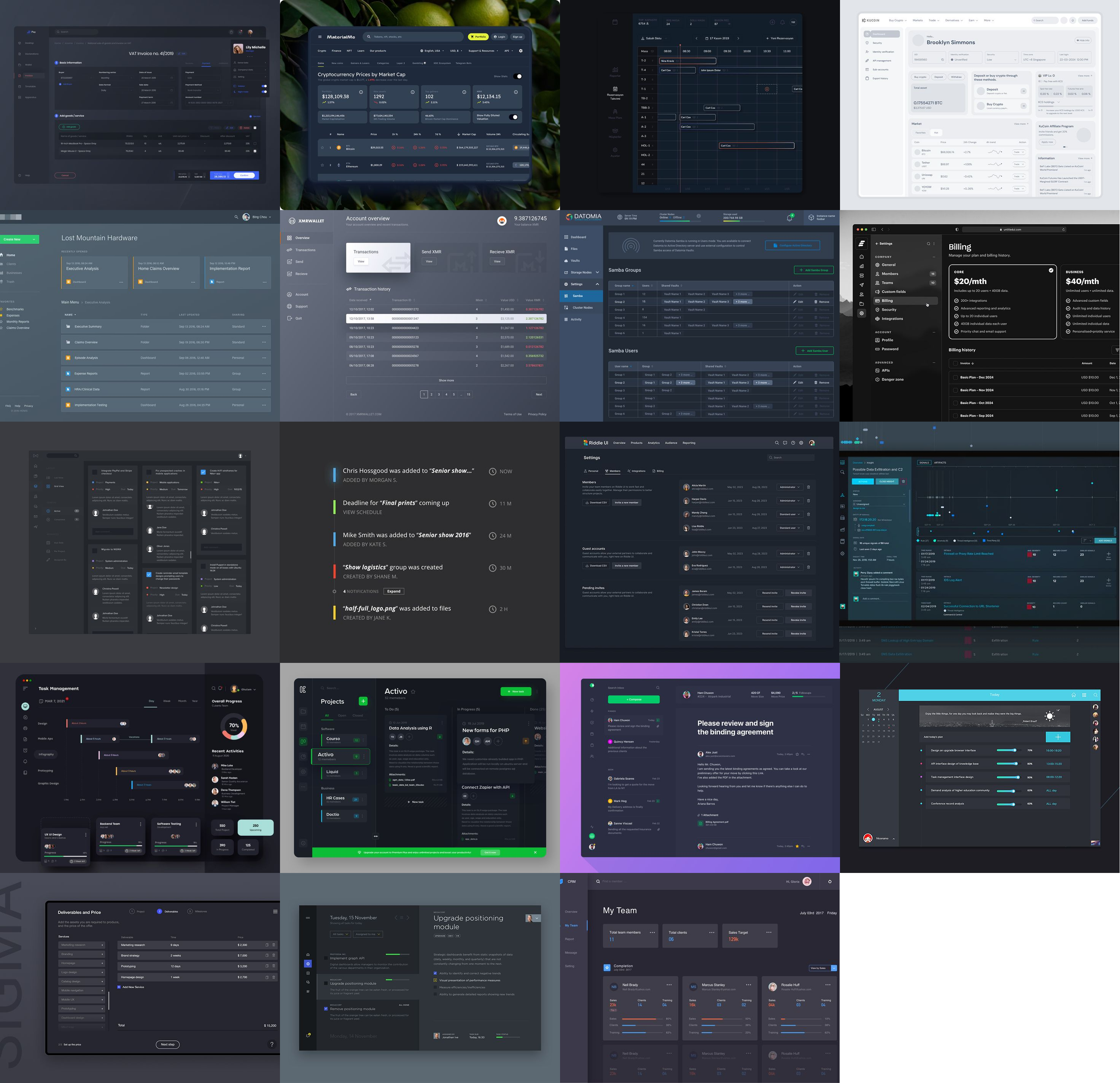Click the home icon in Untitled UI left rail
Viewport: 1120px width, 1083px height.
[862, 256]
